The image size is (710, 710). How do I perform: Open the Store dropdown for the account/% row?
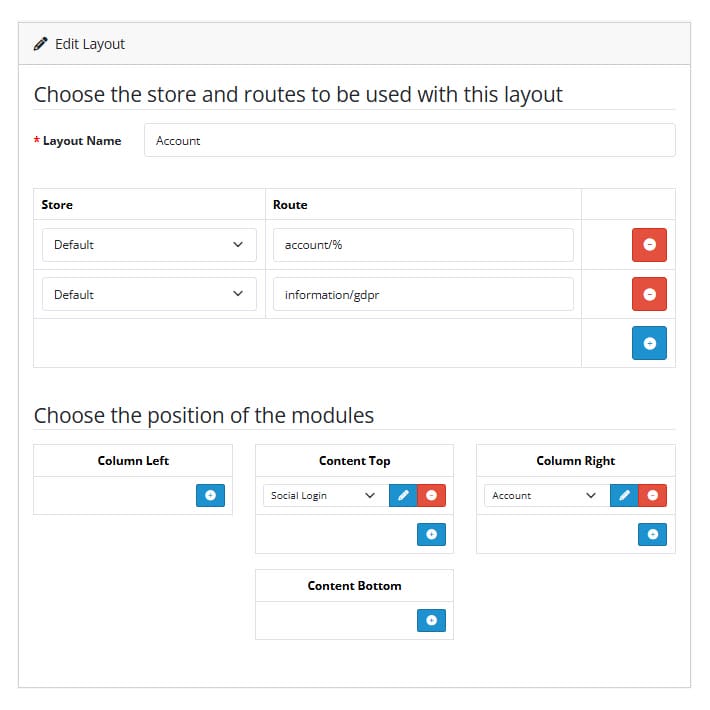(149, 245)
